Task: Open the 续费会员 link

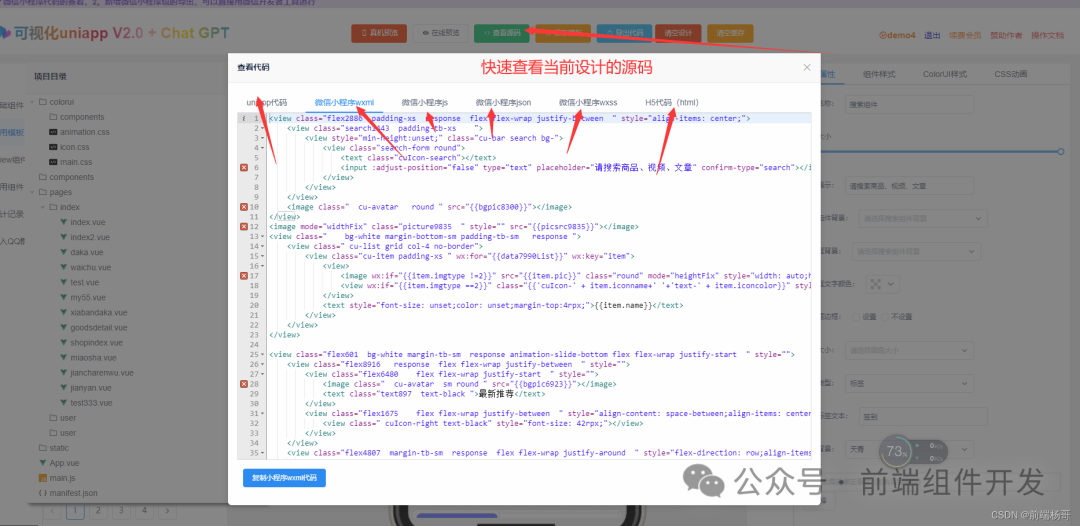Action: [964, 35]
